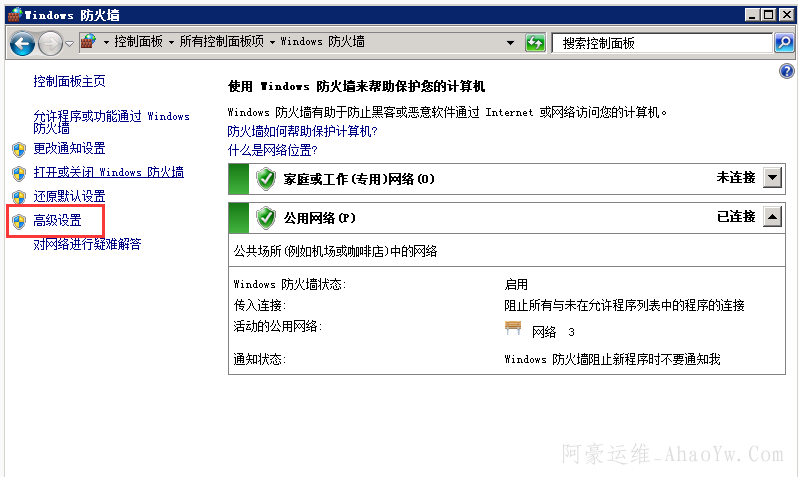Open 控制面板主页 link
Screen dimensions: 798x477
[x=69, y=81]
